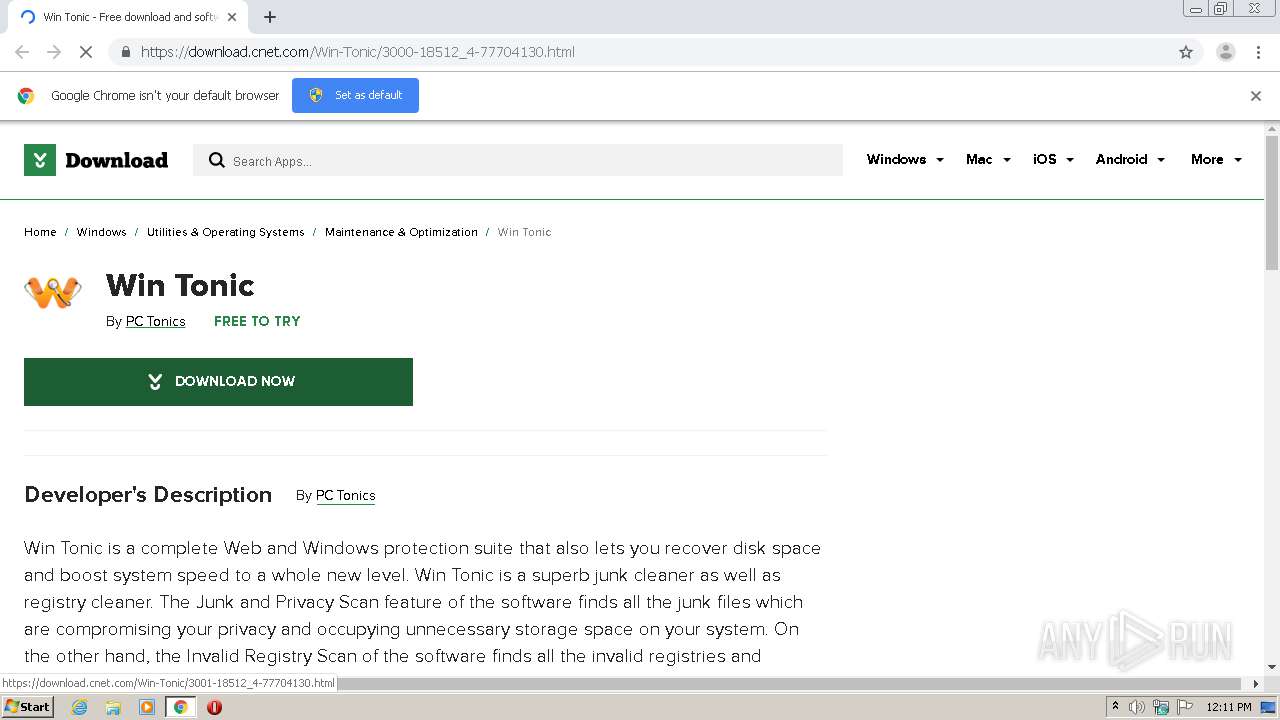This screenshot has width=1280, height=720.
Task: Click the FREE TO TRY label
Action: point(257,321)
